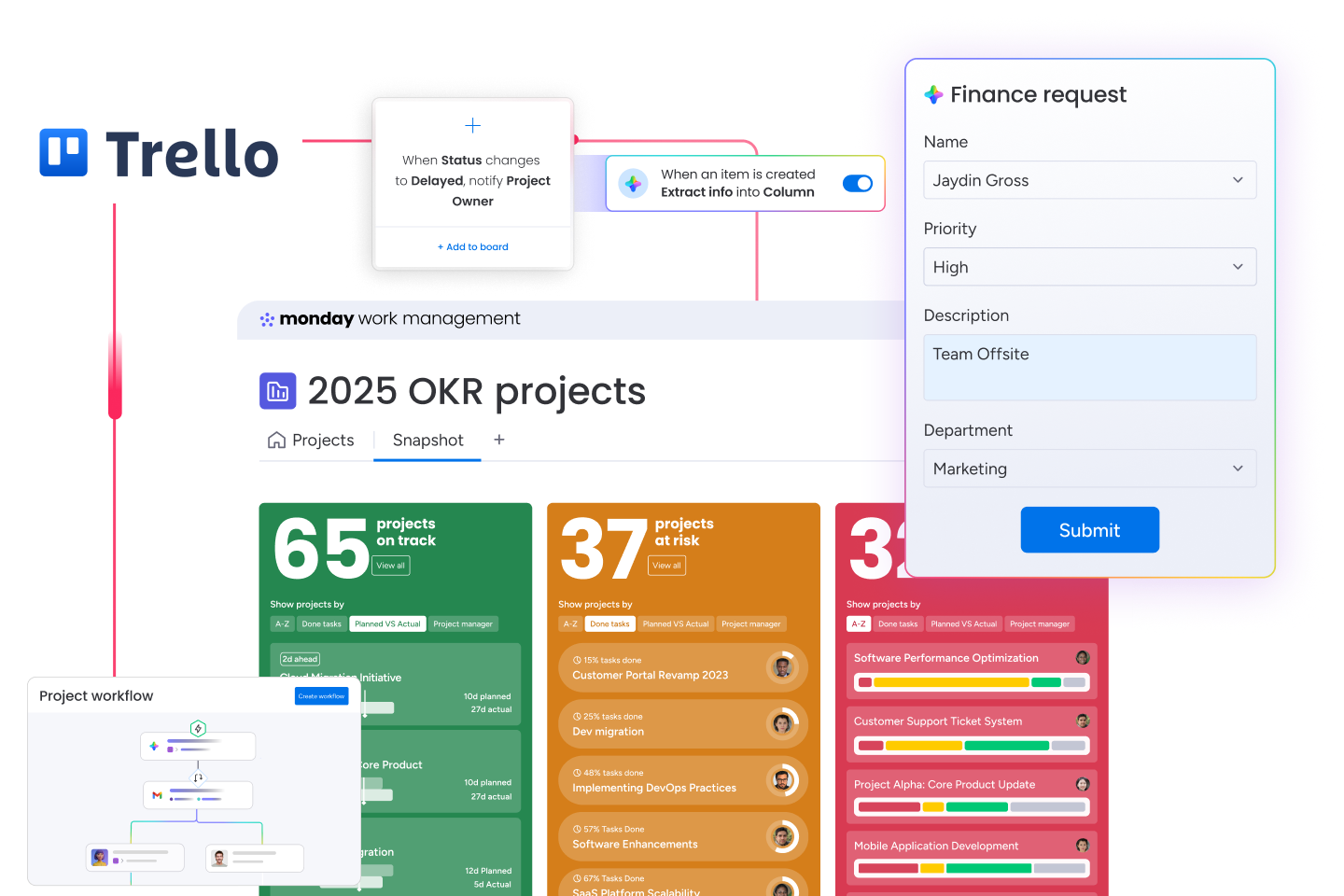Click View all for projects at risk
This screenshot has height=896, width=1344.
(666, 566)
